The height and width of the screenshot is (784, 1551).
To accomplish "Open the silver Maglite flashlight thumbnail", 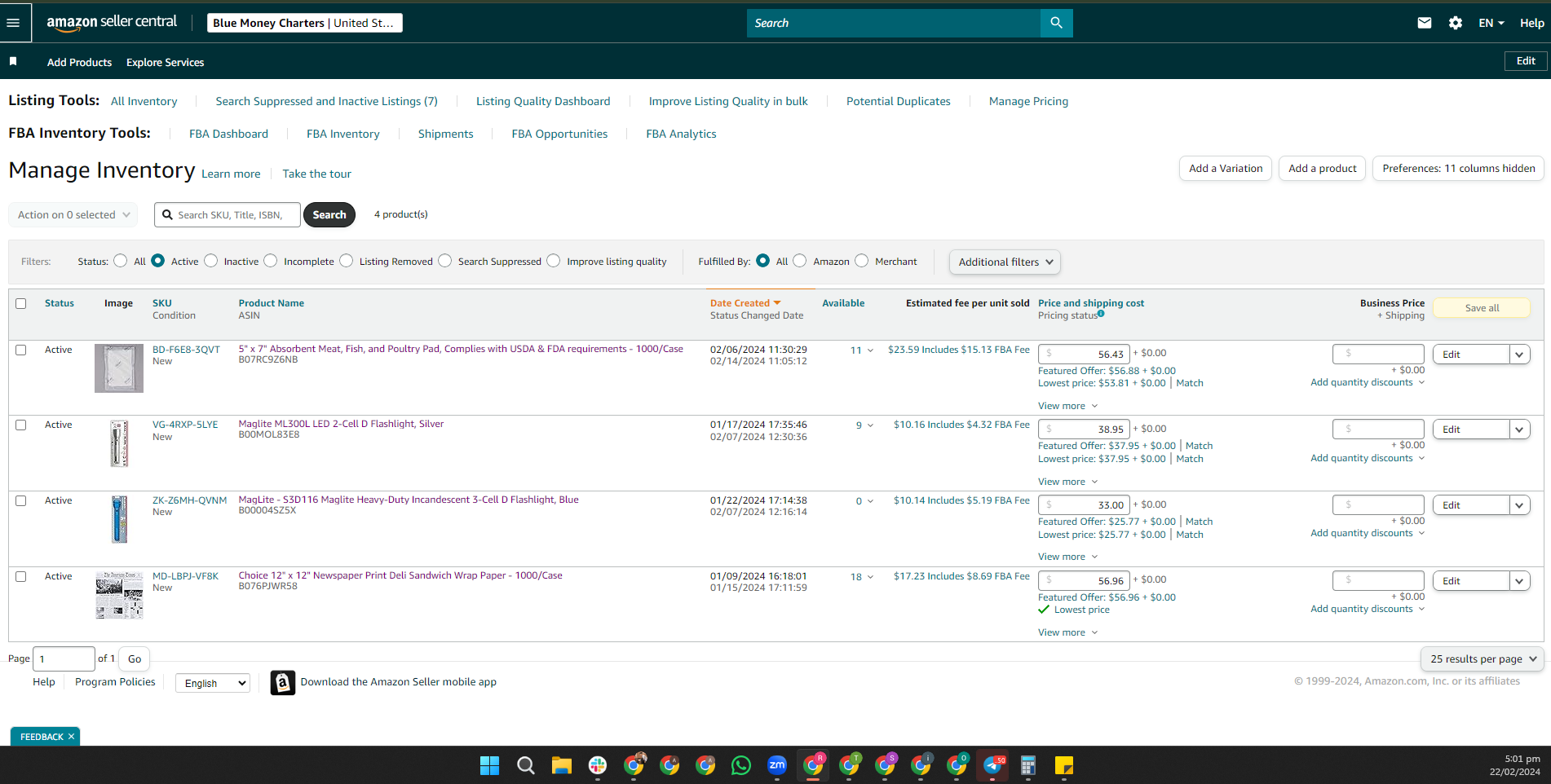I will (119, 443).
